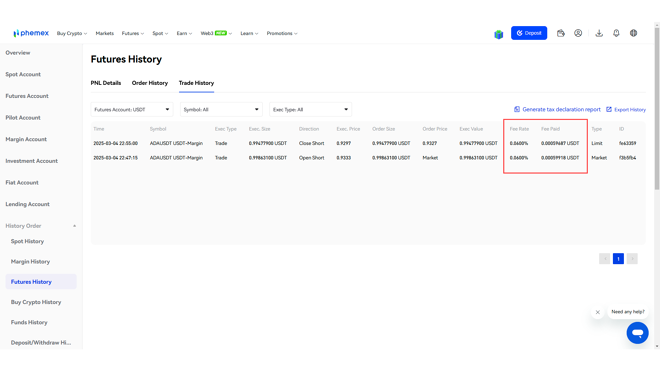
Task: Open the live chat bubble icon
Action: pos(637,333)
